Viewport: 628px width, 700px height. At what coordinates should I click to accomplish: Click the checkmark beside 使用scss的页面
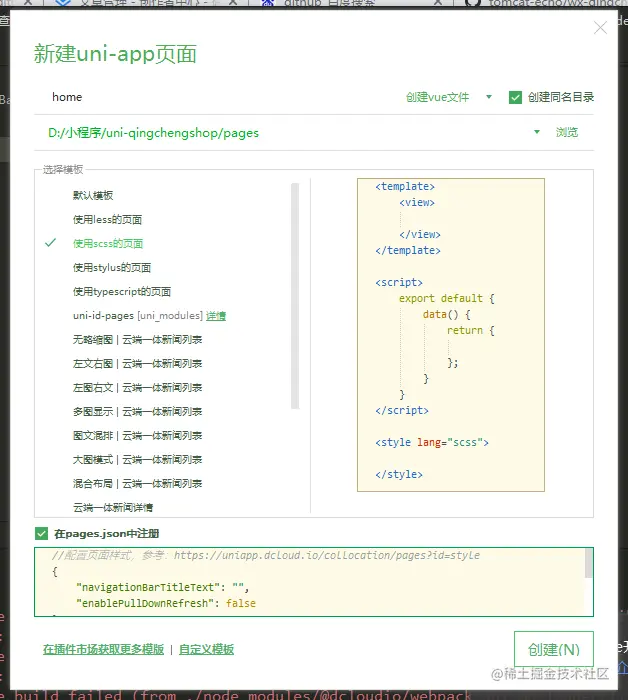click(50, 243)
